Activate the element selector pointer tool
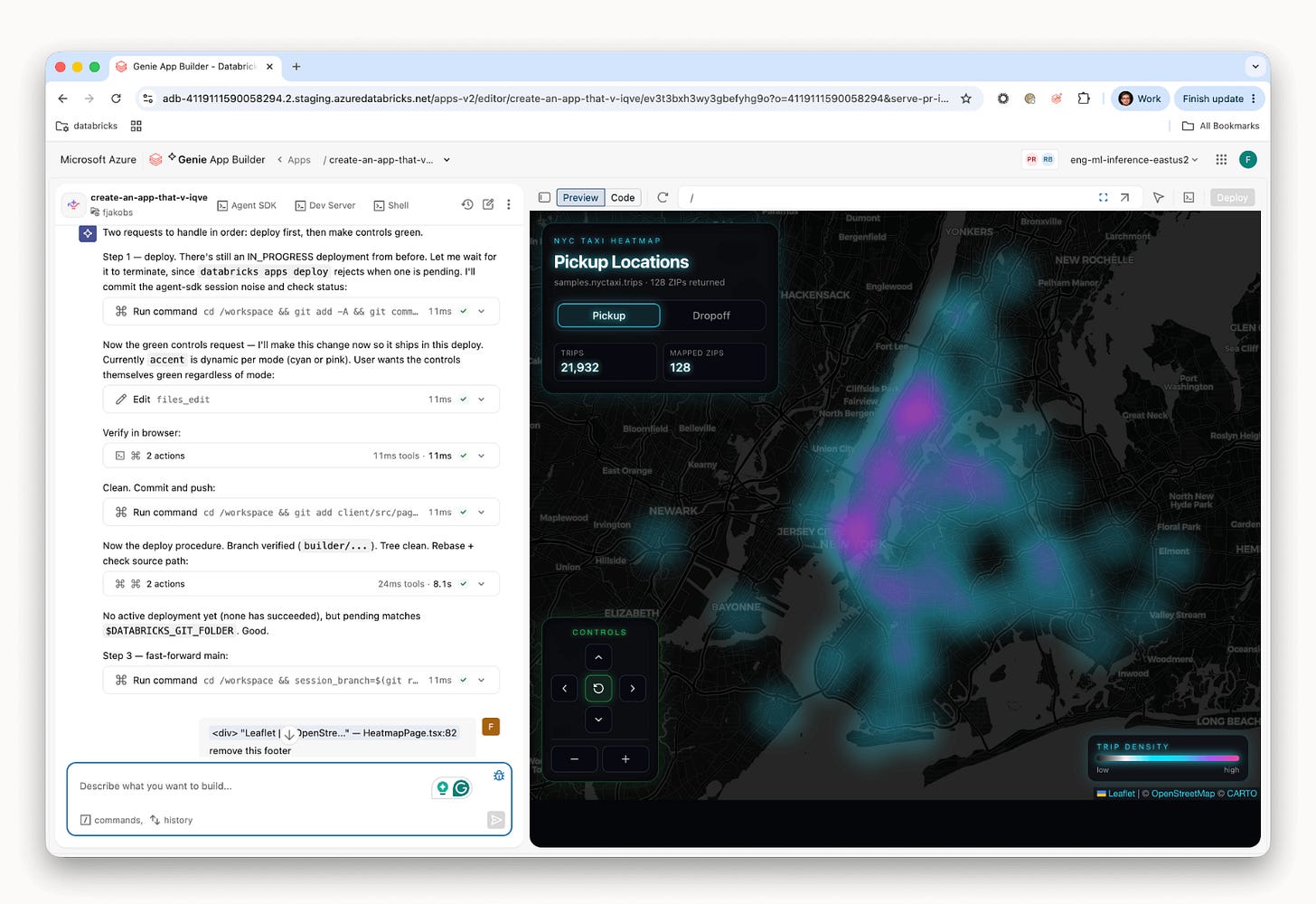1316x904 pixels. [x=1159, y=197]
